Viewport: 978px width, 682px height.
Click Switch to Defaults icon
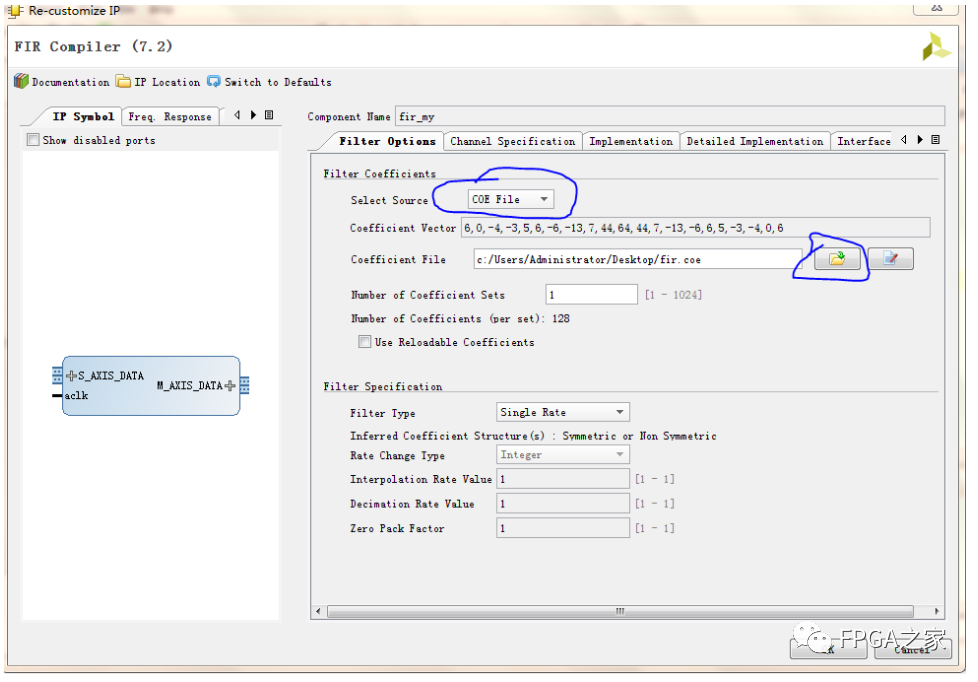coord(214,82)
